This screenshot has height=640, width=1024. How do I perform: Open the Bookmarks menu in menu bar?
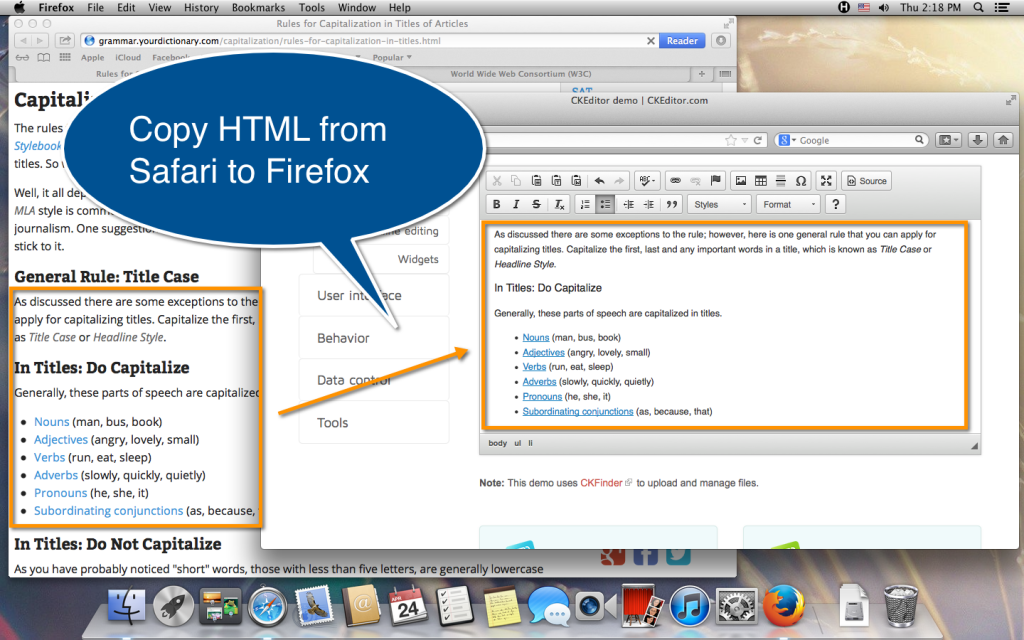point(258,8)
